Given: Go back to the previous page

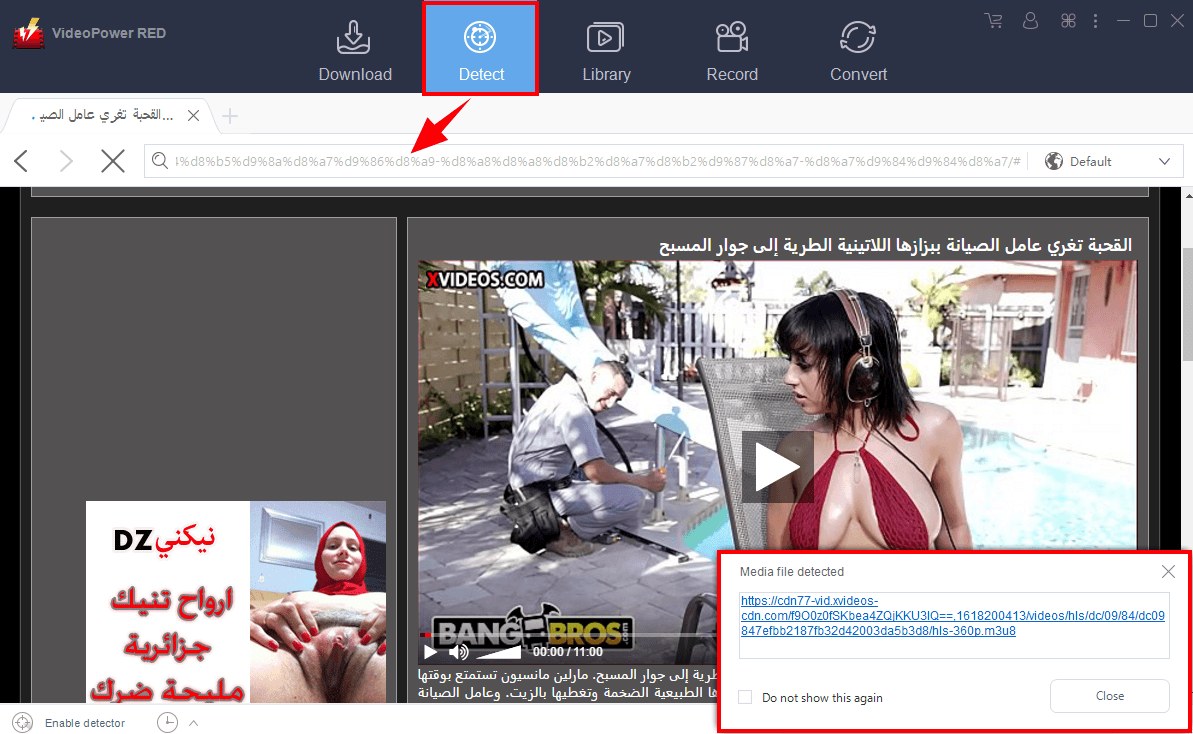Looking at the screenshot, I should (x=21, y=161).
